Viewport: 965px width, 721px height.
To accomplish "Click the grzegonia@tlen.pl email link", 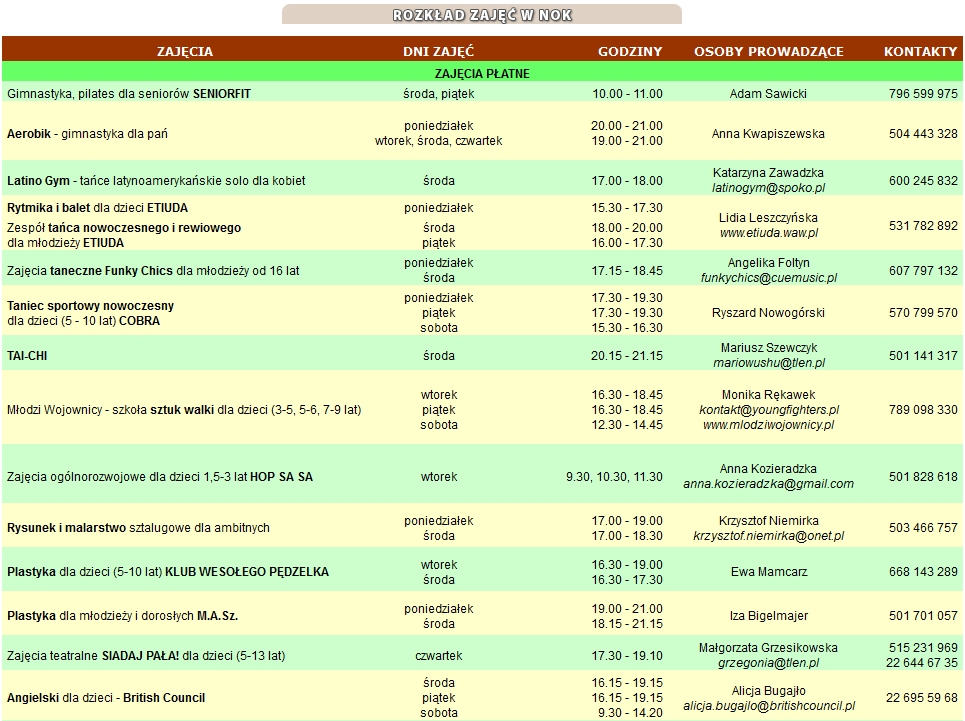I will point(768,662).
